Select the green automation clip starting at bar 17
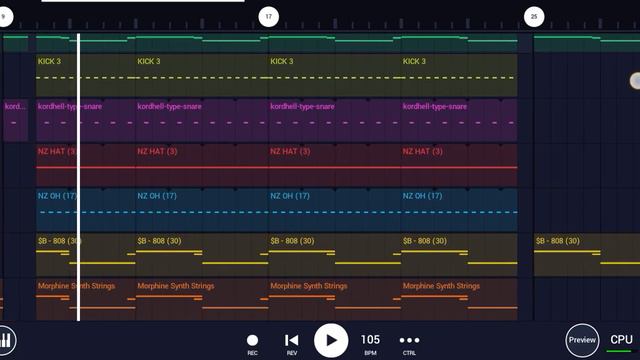The image size is (640, 360). [335, 43]
